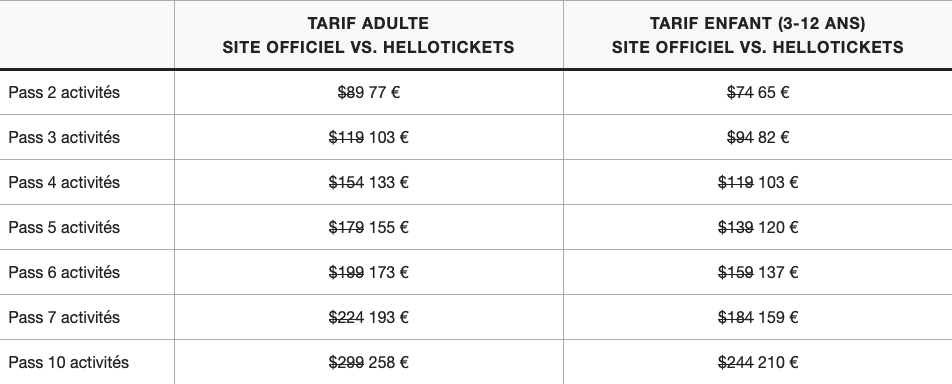952x384 pixels.
Task: Click the child price $74 65 €
Action: [758, 92]
